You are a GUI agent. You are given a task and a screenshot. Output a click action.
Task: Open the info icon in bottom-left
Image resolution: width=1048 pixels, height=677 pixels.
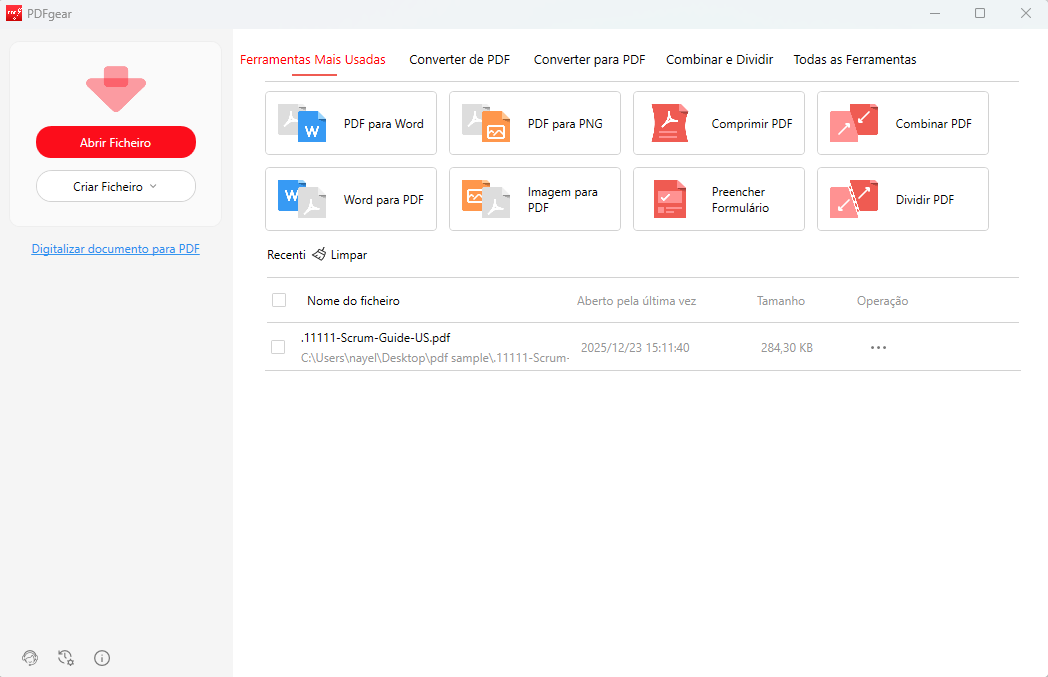click(102, 657)
